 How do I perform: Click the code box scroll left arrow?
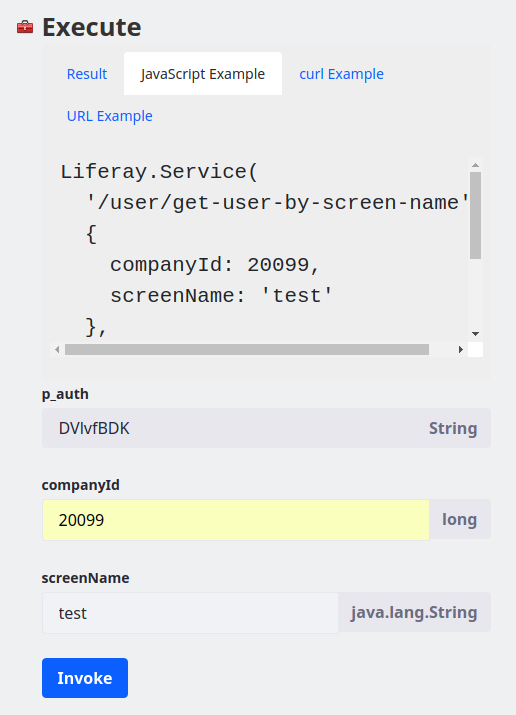(57, 349)
